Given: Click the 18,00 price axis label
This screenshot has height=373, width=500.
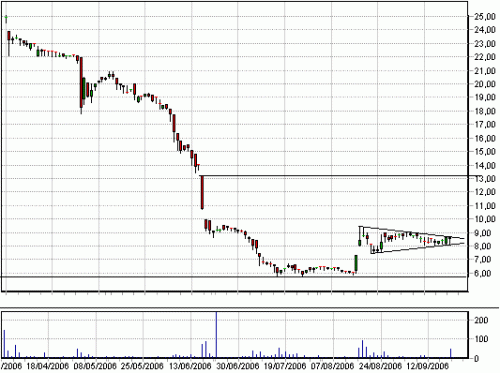Looking at the screenshot, I should click(485, 111).
